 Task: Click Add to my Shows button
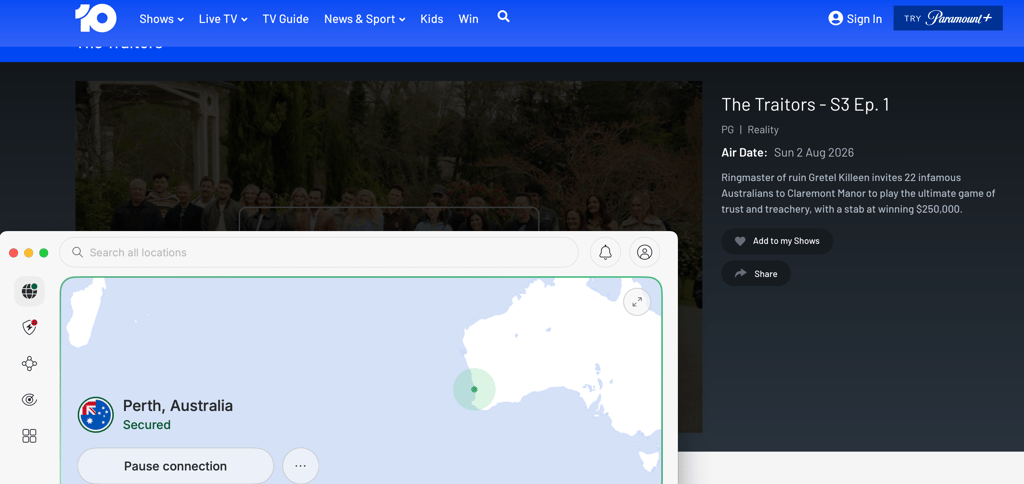click(776, 241)
